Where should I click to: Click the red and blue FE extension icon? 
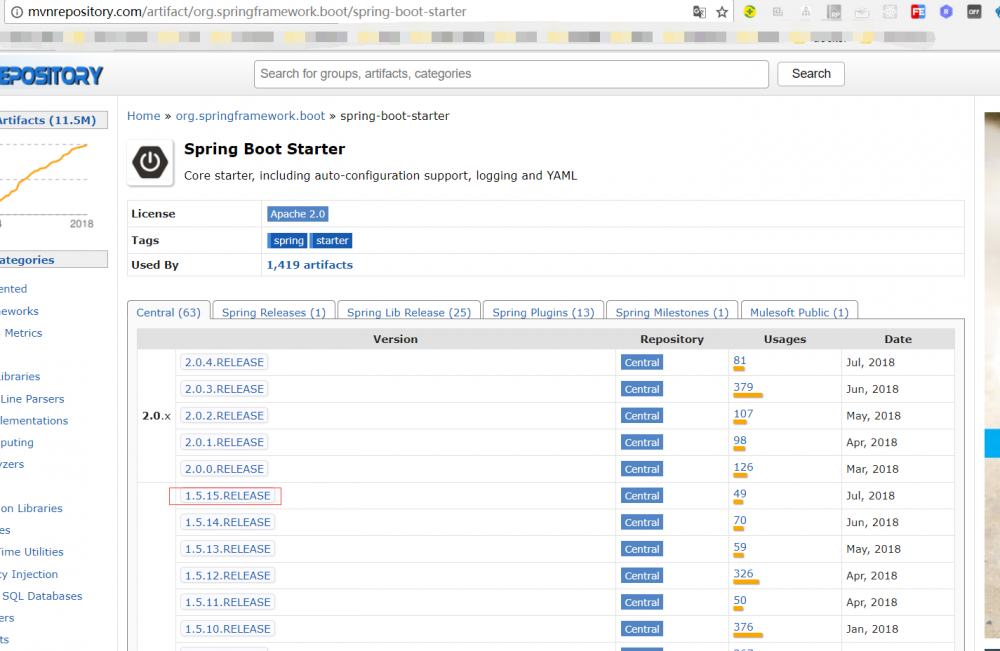coord(918,11)
